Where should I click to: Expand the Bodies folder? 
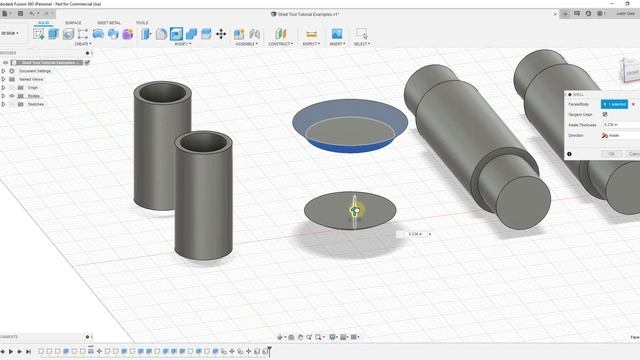[x=3, y=96]
